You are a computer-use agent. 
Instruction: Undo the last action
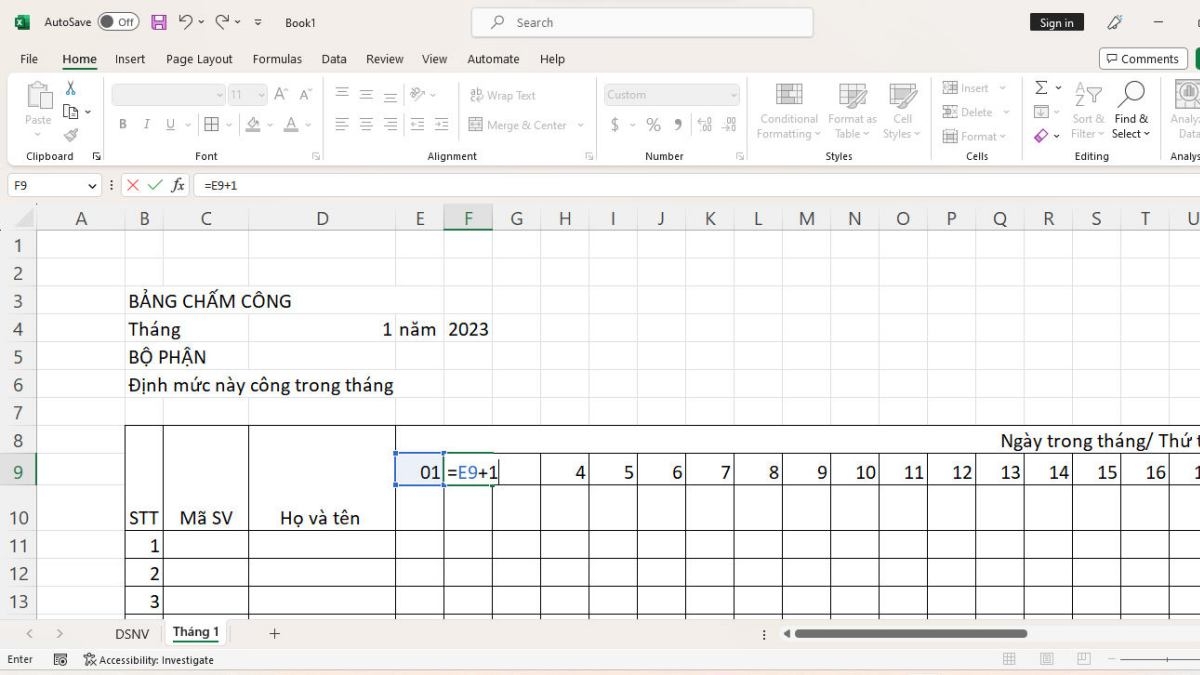[186, 22]
